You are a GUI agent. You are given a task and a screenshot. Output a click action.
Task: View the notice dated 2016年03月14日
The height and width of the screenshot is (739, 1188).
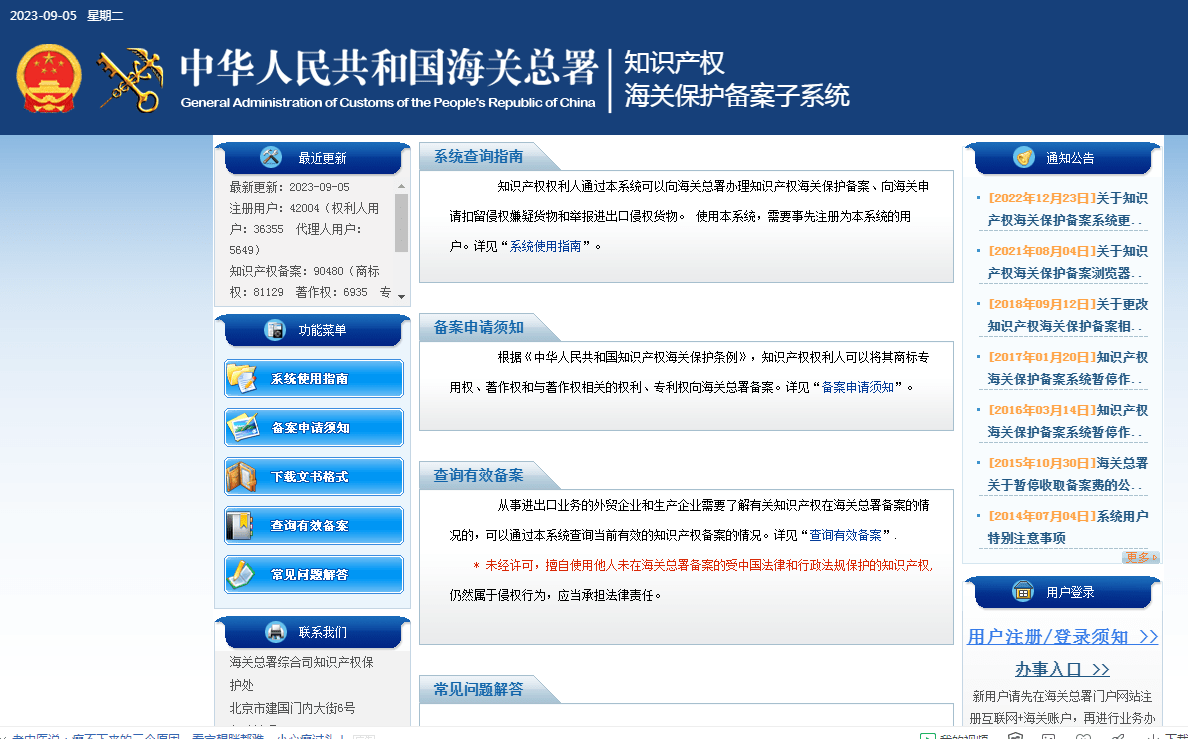(1068, 421)
